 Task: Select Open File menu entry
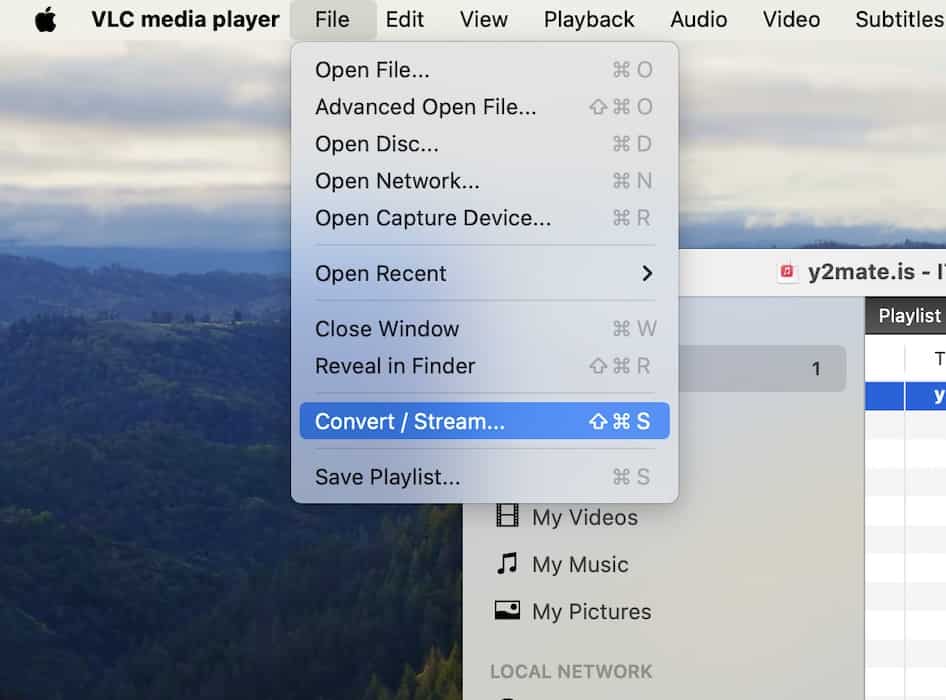click(x=372, y=70)
